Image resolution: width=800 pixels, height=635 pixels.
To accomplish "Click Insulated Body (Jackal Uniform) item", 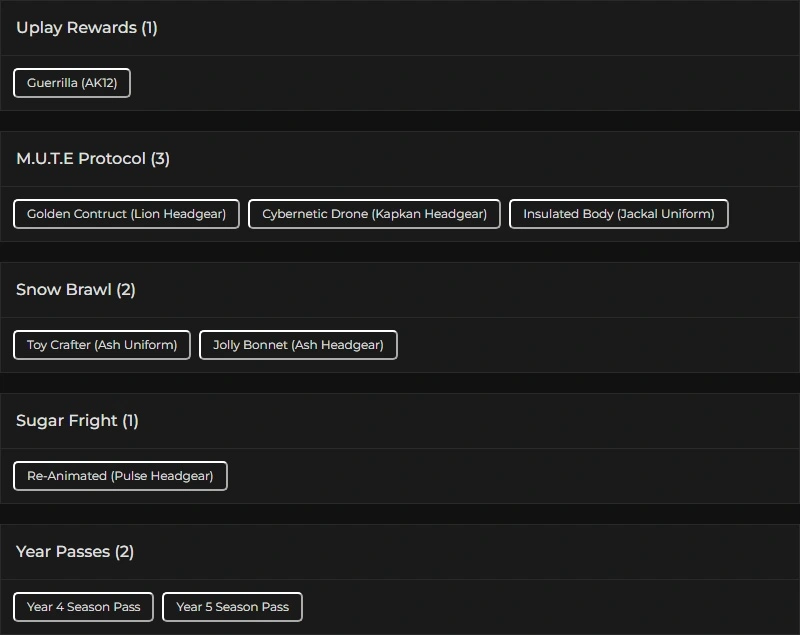I will pyautogui.click(x=618, y=214).
